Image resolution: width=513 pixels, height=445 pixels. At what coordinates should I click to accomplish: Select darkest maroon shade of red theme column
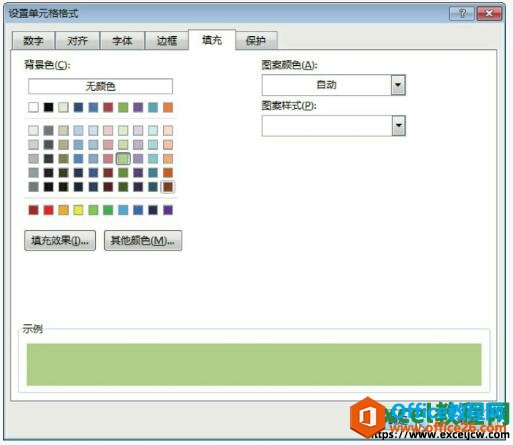(x=108, y=187)
